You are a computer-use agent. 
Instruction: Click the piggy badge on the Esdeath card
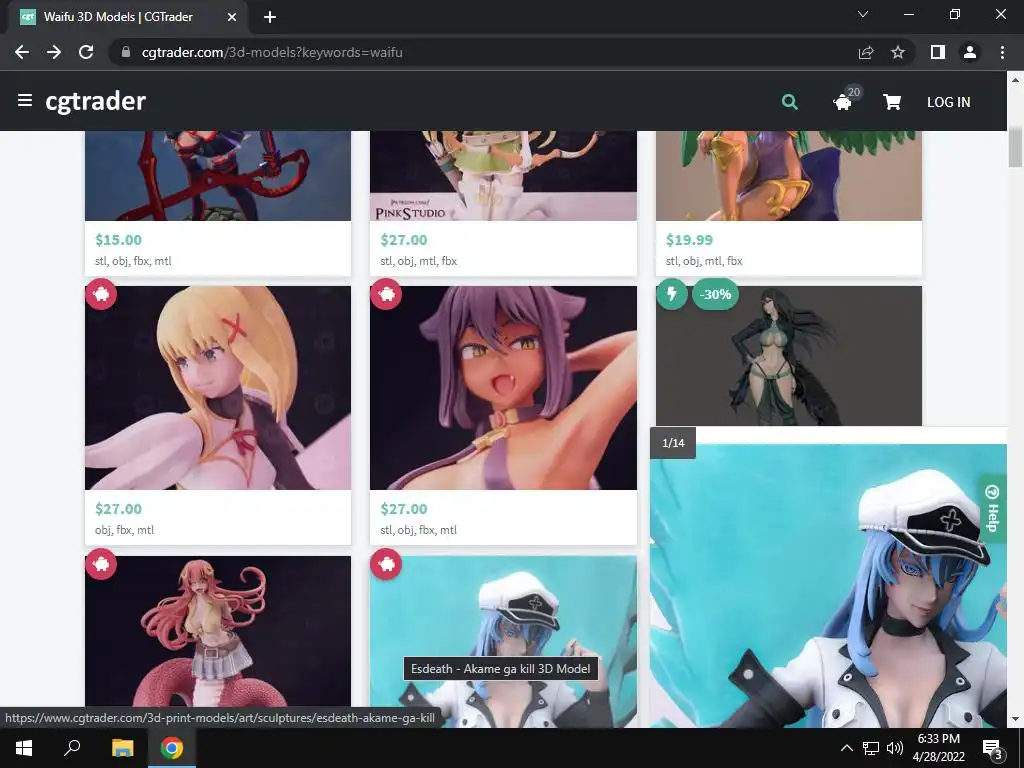coord(386,564)
